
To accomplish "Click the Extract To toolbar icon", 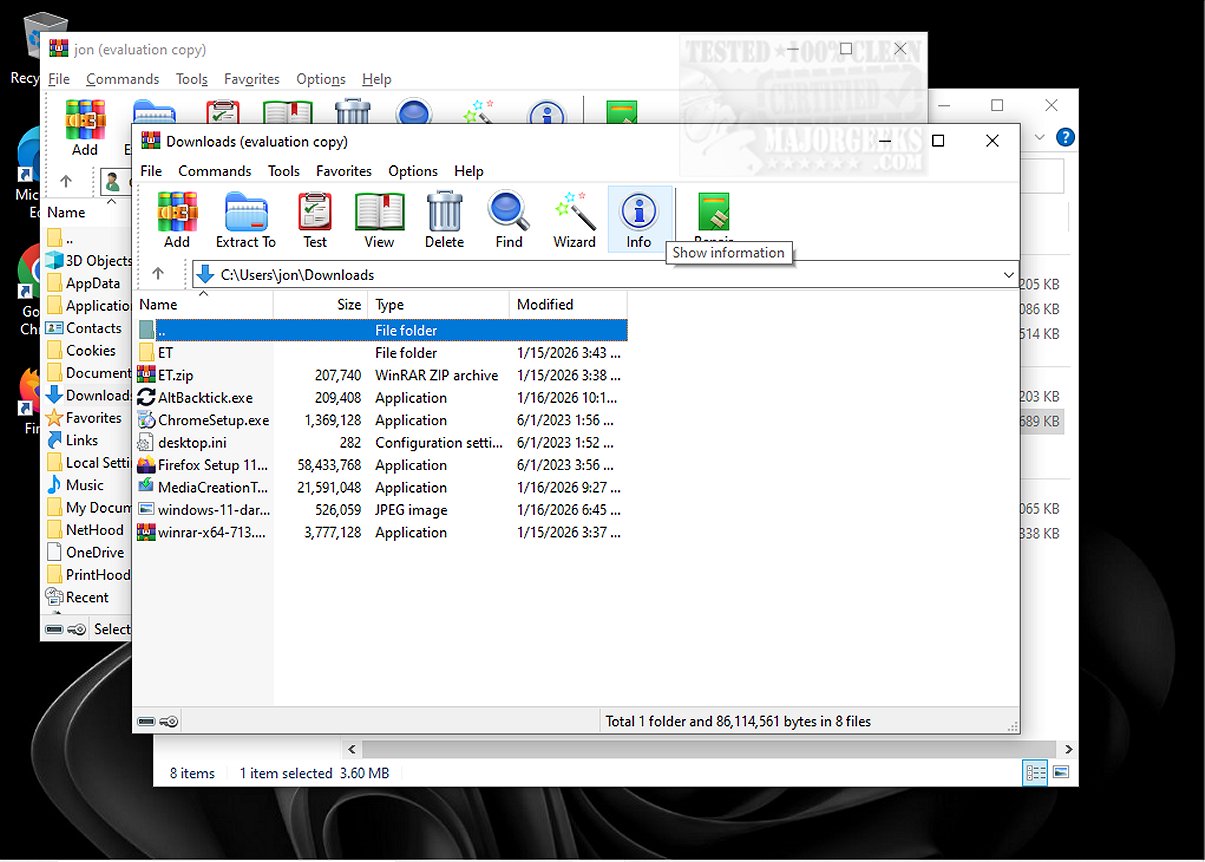I will click(245, 220).
